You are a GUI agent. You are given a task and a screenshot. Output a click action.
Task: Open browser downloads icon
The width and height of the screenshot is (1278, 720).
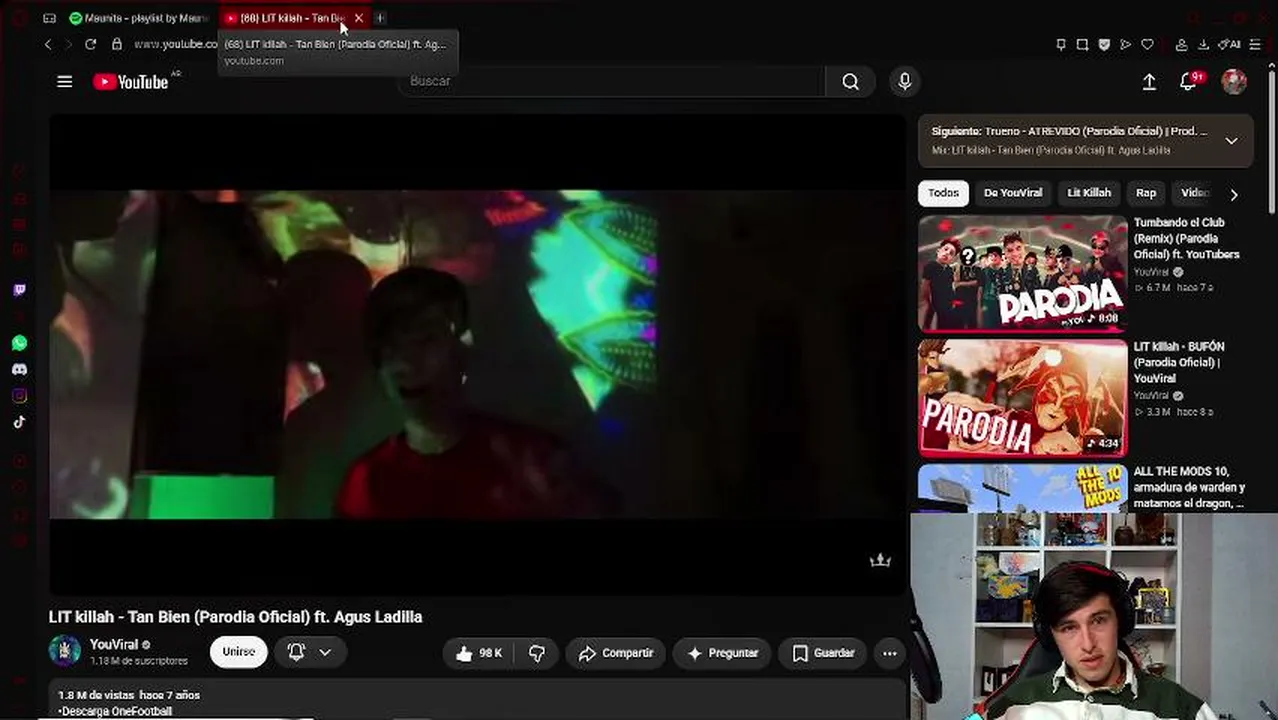[1203, 44]
